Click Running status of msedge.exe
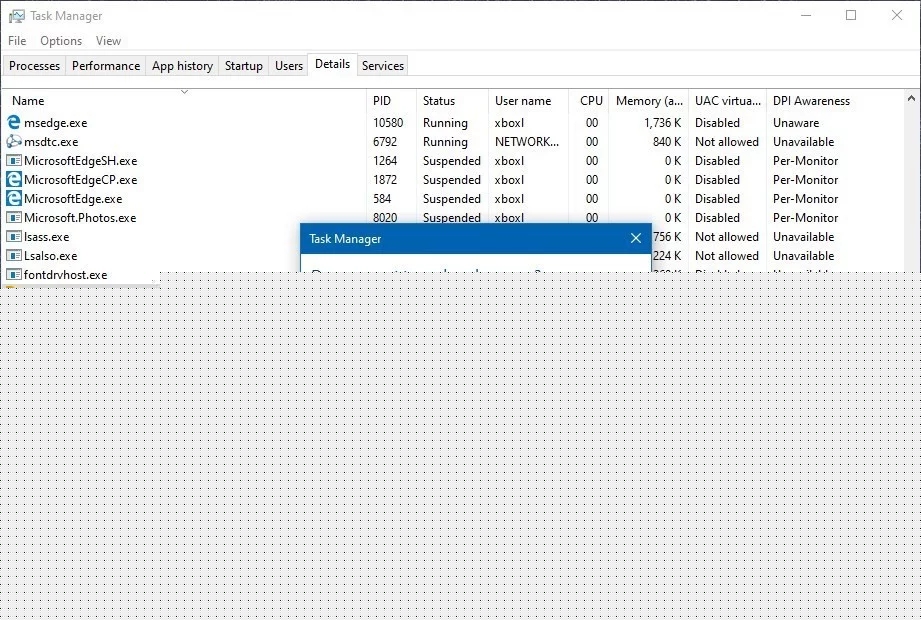The height and width of the screenshot is (620, 921). pos(445,123)
